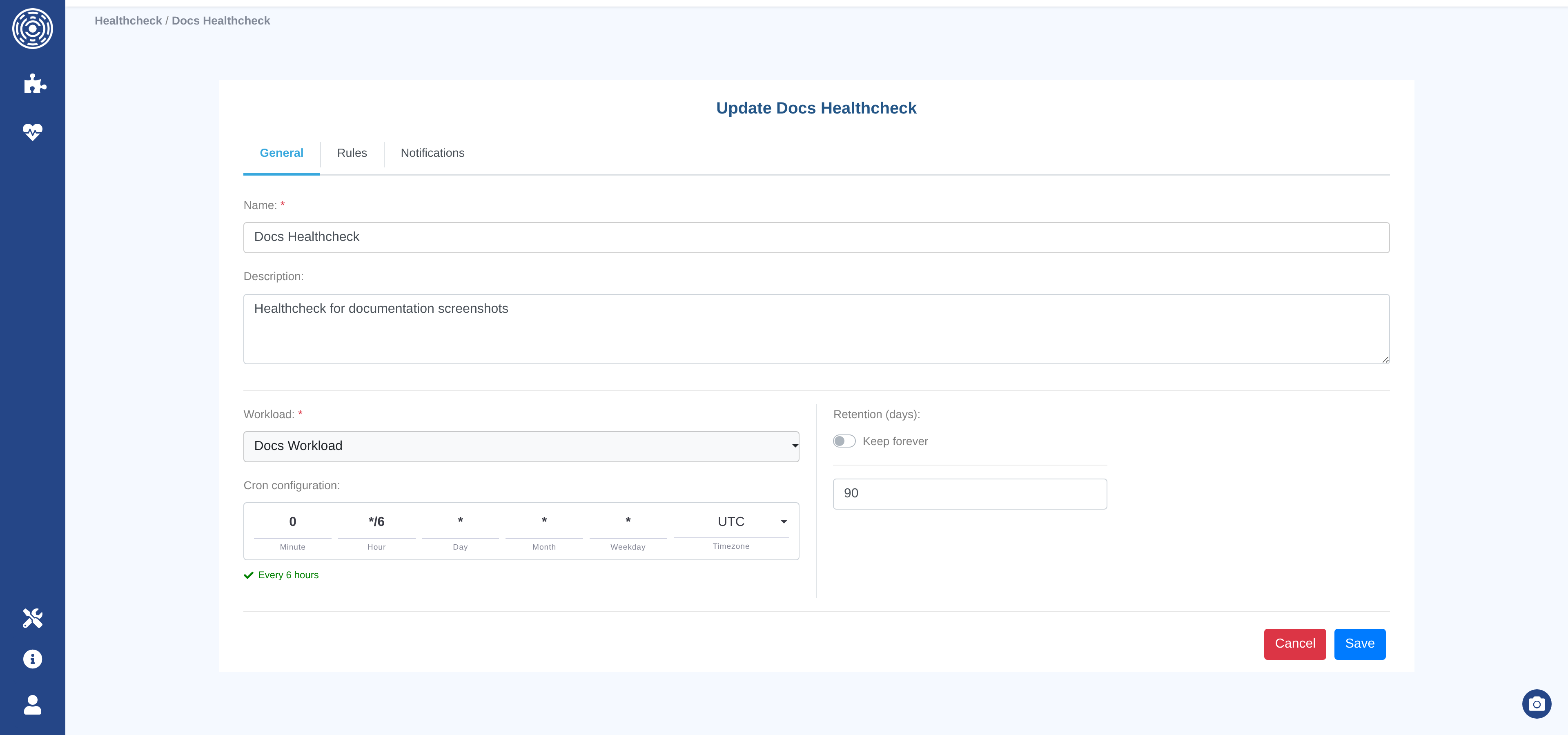This screenshot has width=1568, height=735.
Task: Click the blue Save button
Action: pyautogui.click(x=1359, y=644)
